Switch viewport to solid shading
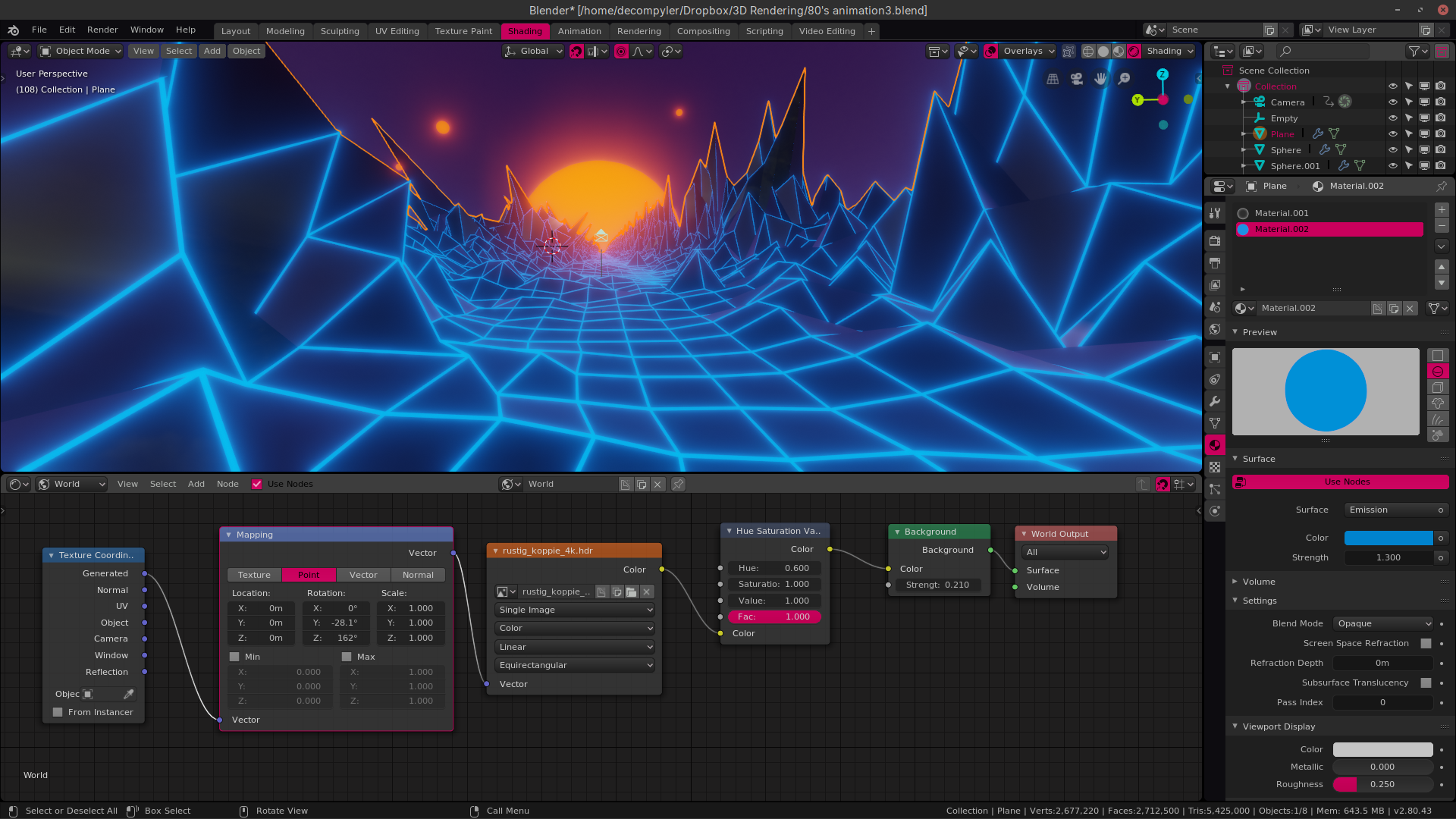Screen dimensions: 1456x819 (x=1103, y=52)
